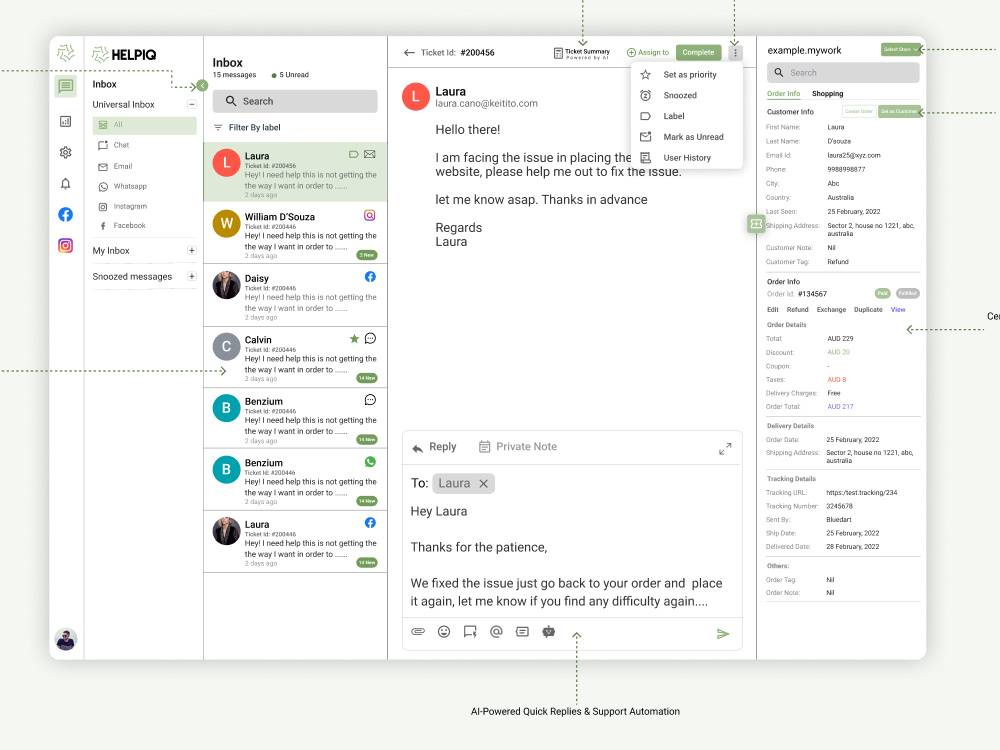Click Edit action under Order Info
The image size is (1000, 750).
tap(772, 309)
